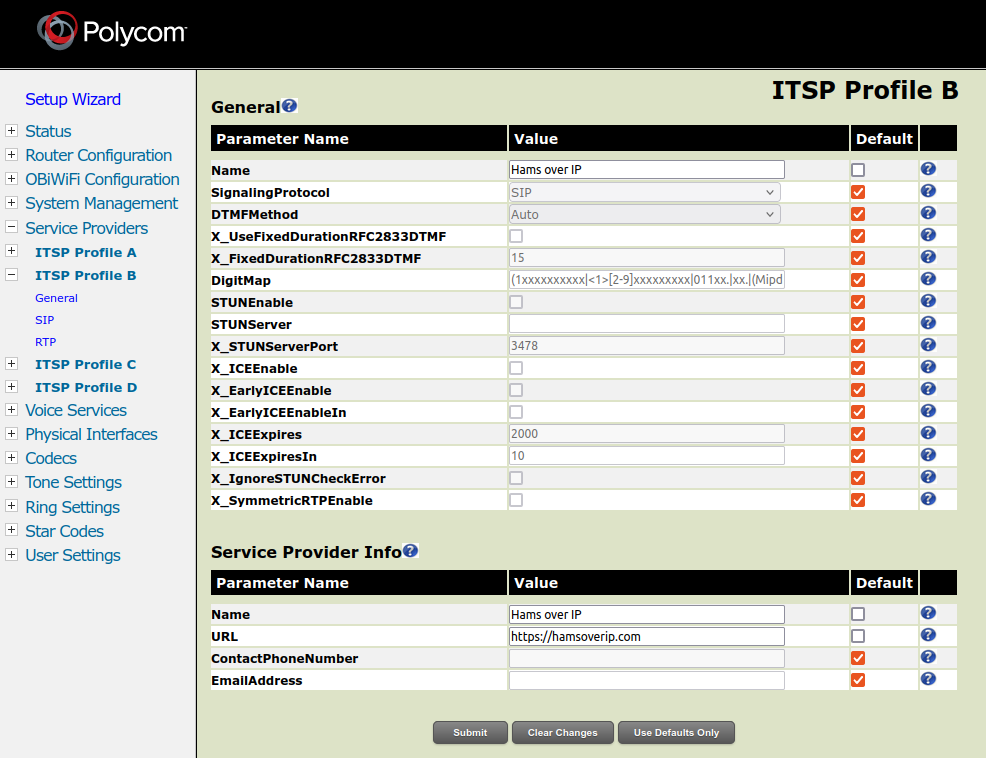
Task: Expand the Router Configuration node
Action: tap(11, 154)
